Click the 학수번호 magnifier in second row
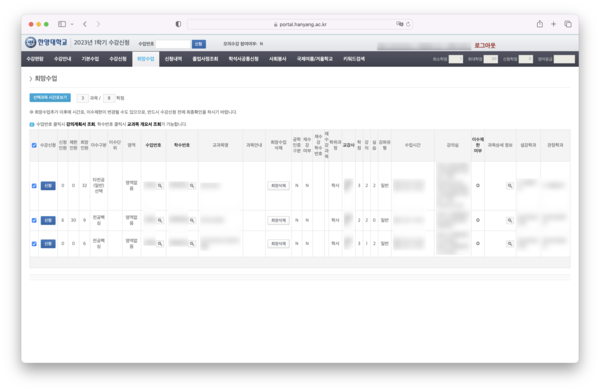600x391 pixels. coord(192,220)
